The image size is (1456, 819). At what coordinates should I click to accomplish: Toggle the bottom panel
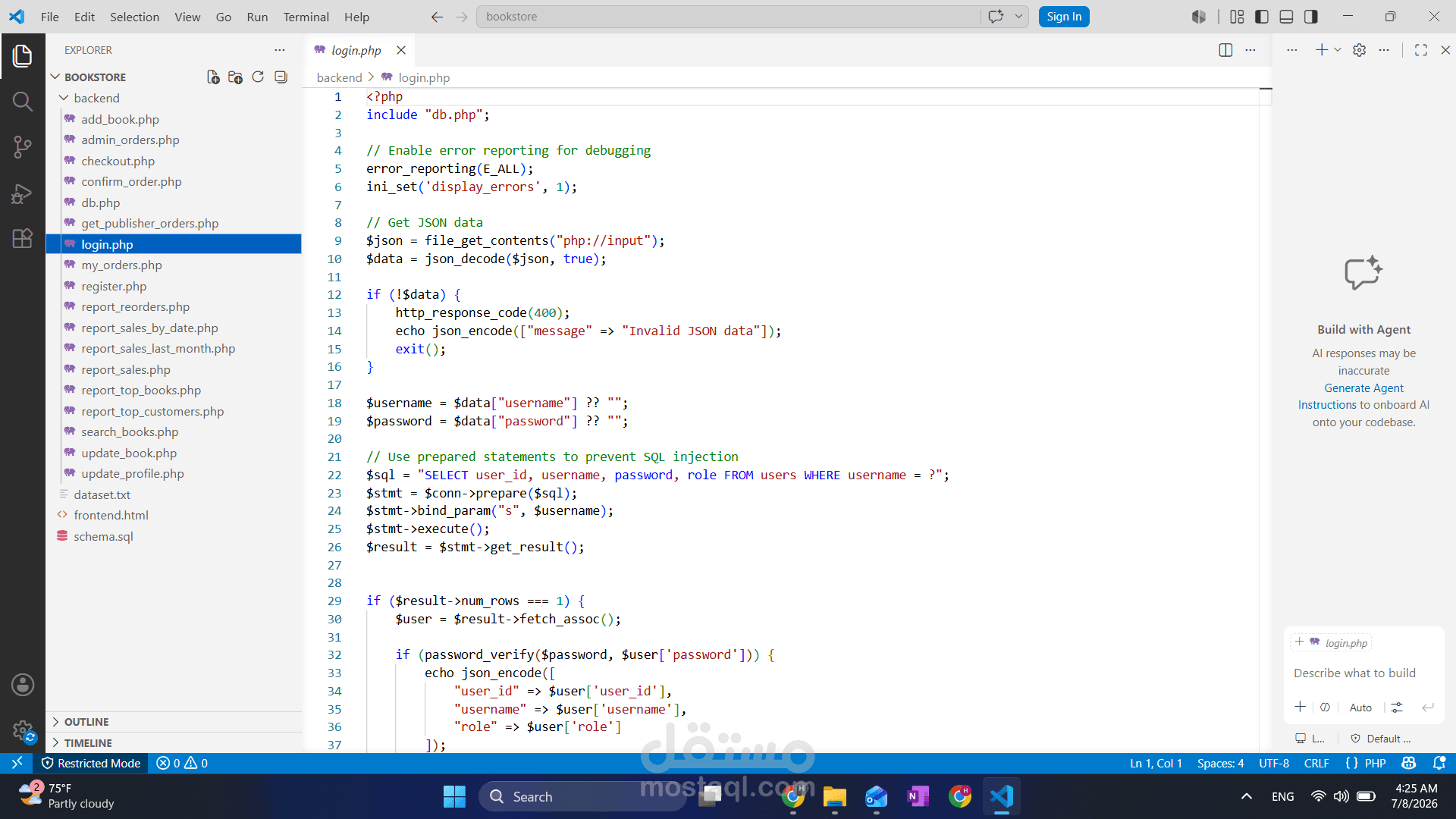(1286, 17)
